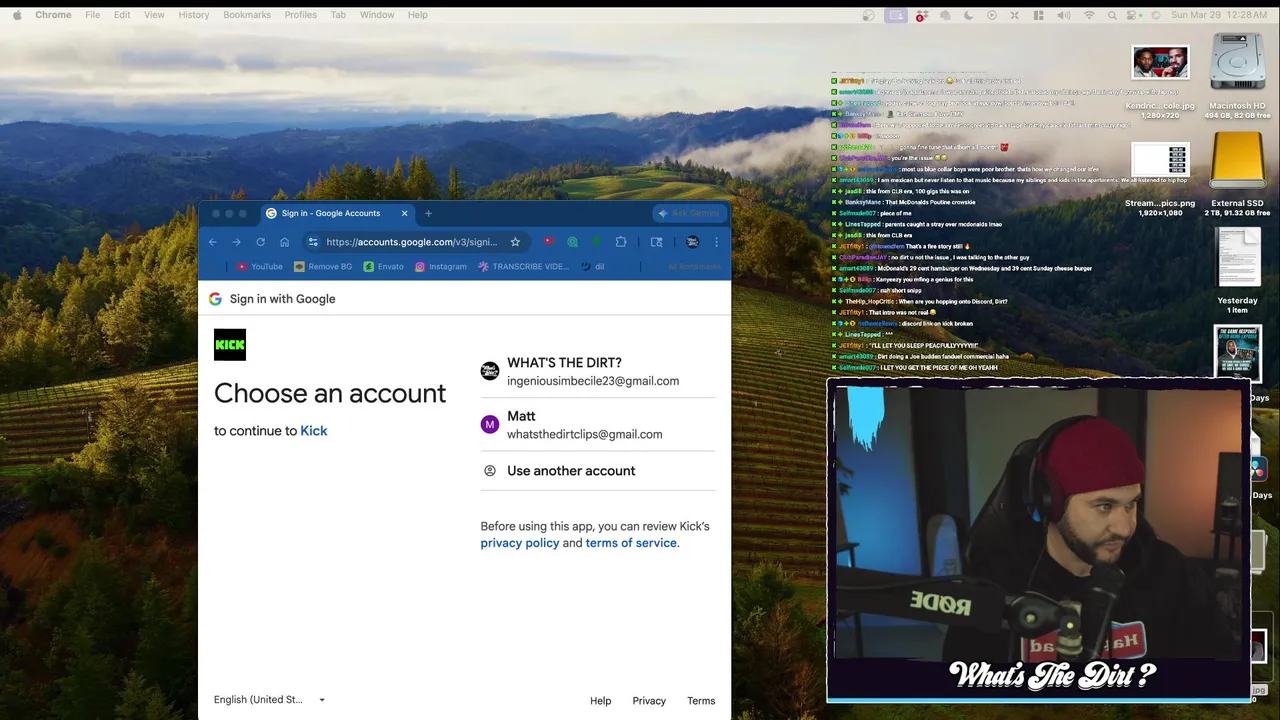
Task: Open Chrome profile avatar
Action: (x=692, y=242)
